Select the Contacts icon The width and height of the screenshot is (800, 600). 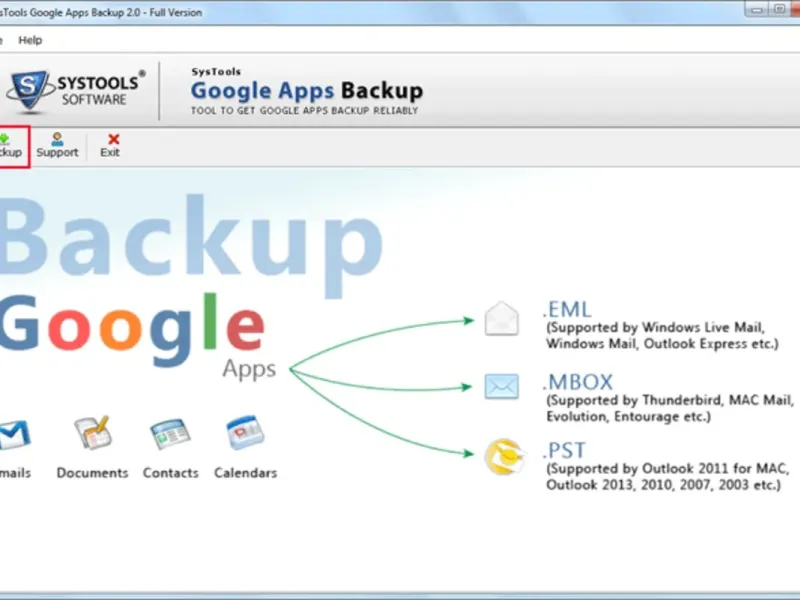(x=170, y=434)
